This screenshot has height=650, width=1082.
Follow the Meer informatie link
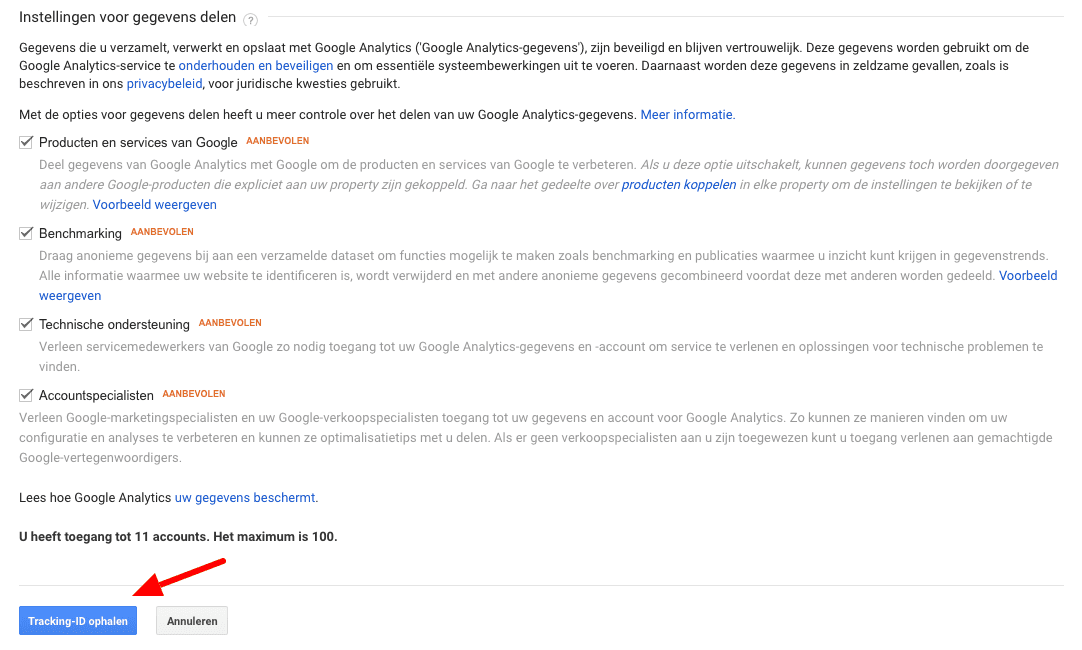click(688, 115)
